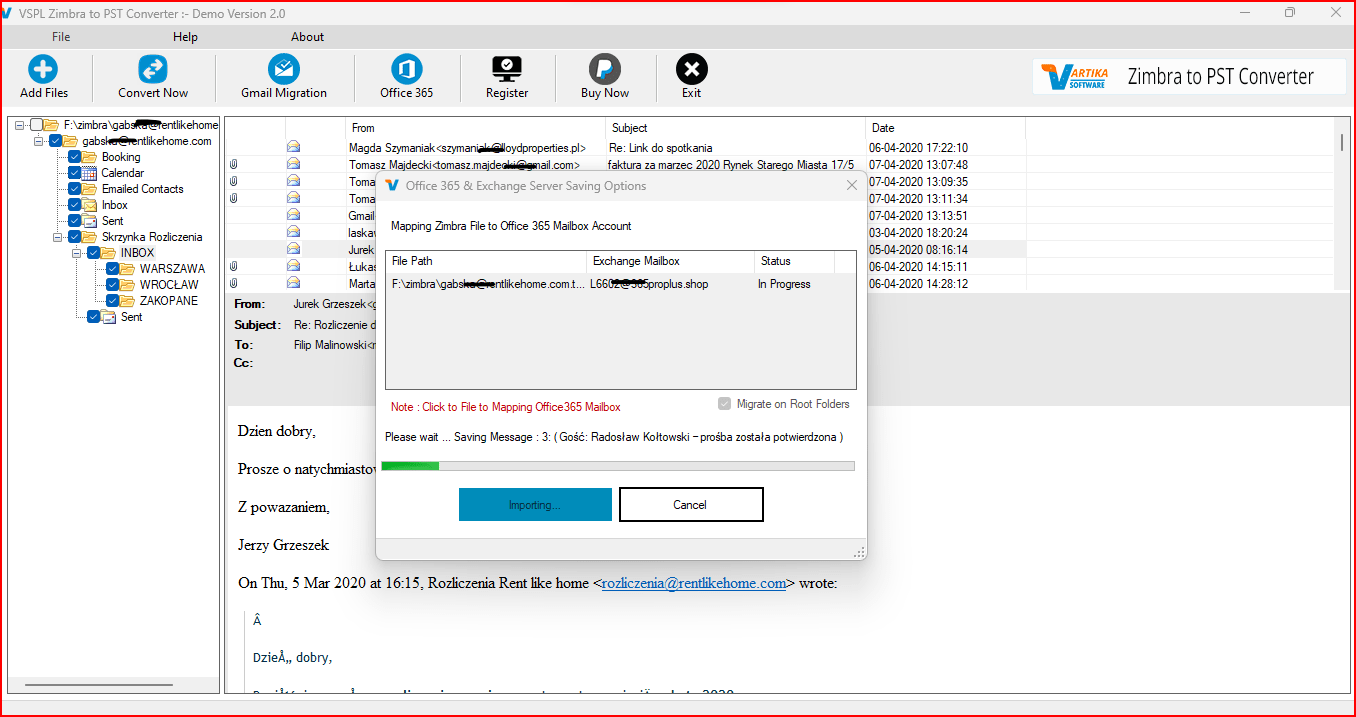Click the app logo in main title bar
Screen dimensions: 1356x717
8,13
